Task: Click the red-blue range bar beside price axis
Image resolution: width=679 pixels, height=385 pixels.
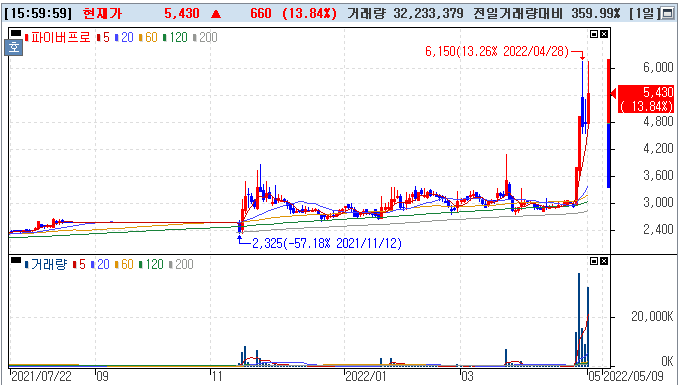Action: [x=608, y=123]
